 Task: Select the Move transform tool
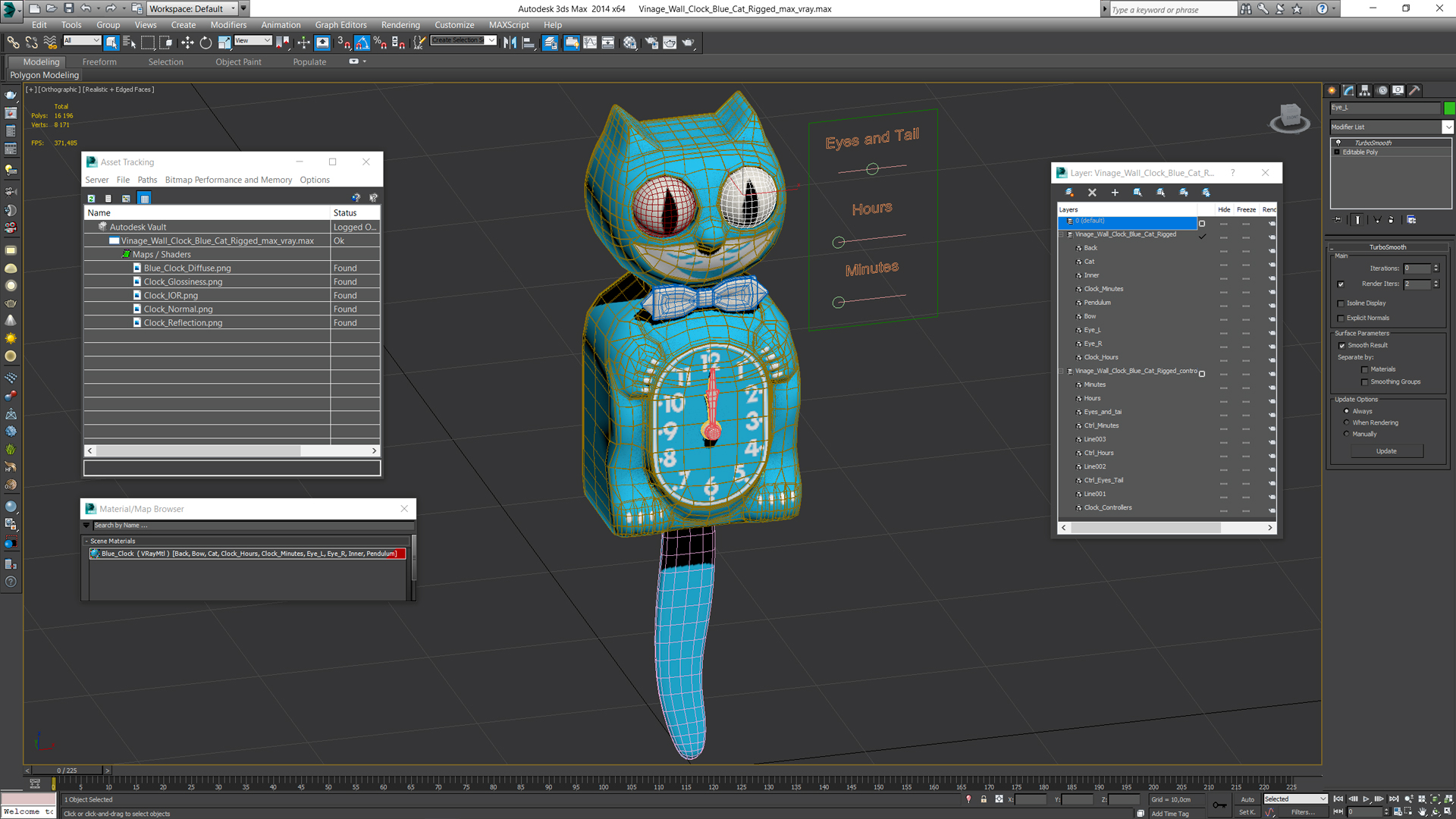(x=187, y=43)
